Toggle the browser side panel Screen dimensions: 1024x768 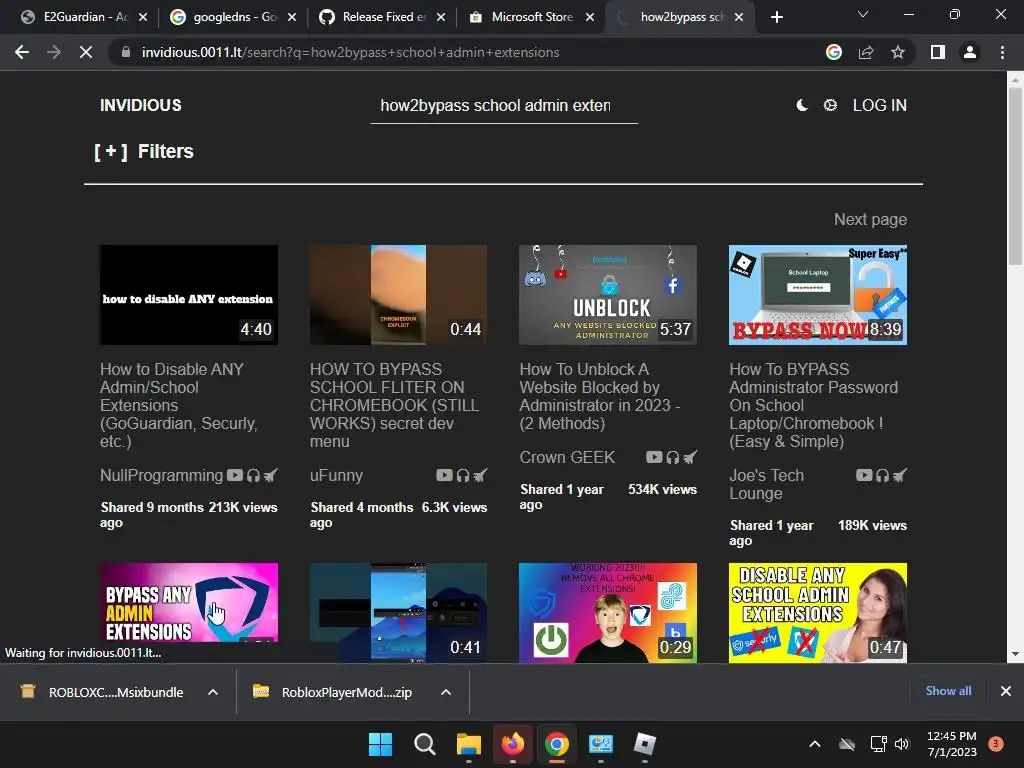pyautogui.click(x=938, y=52)
